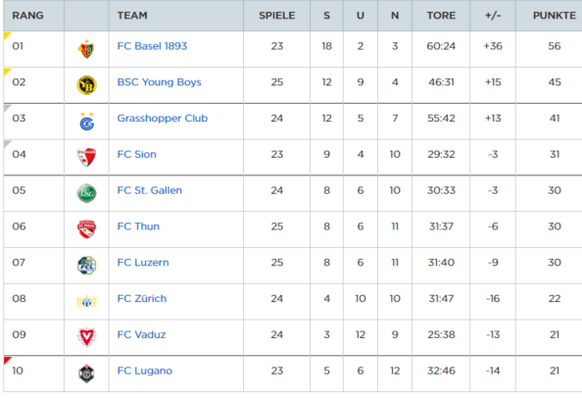Sort table by PUNKTE column header
Screen dimensions: 582x398
click(x=554, y=16)
